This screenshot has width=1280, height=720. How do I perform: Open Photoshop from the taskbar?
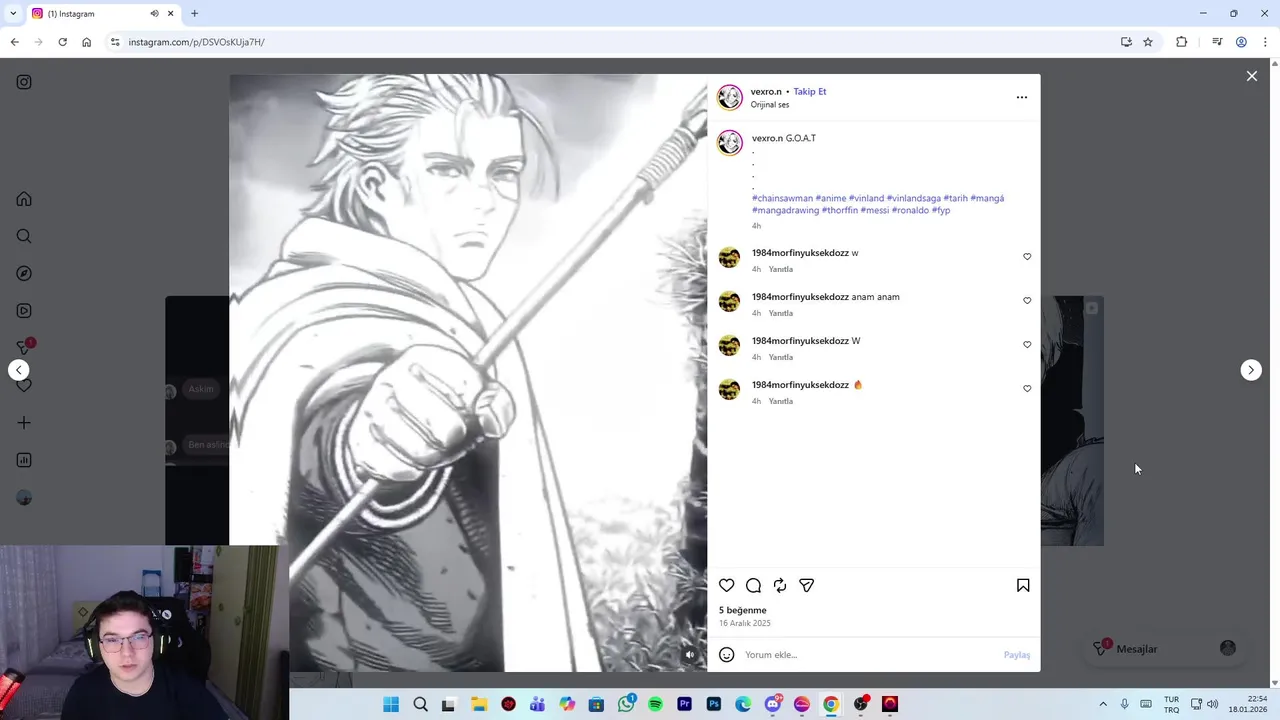click(x=714, y=704)
